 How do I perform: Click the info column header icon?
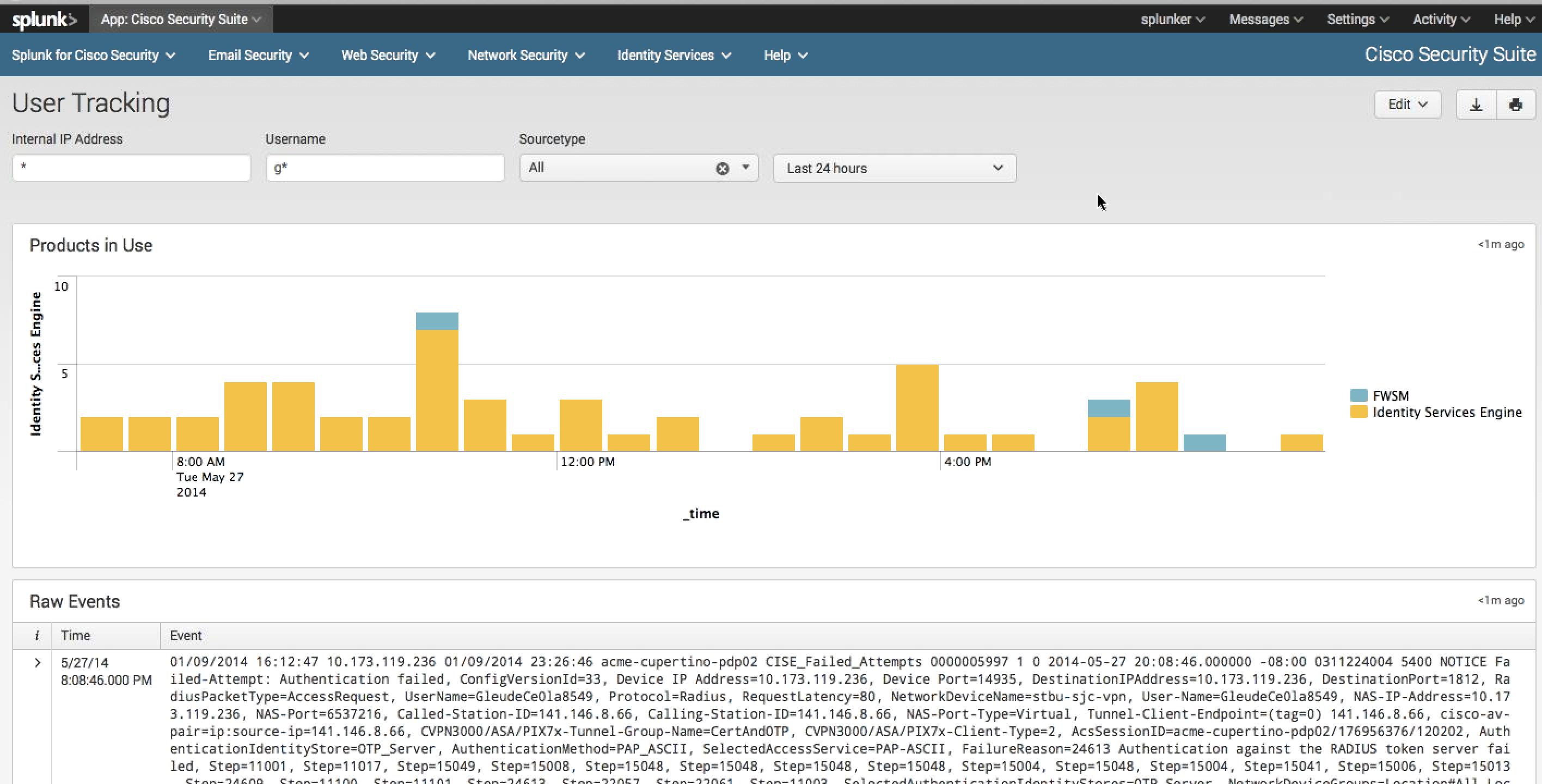pos(37,635)
